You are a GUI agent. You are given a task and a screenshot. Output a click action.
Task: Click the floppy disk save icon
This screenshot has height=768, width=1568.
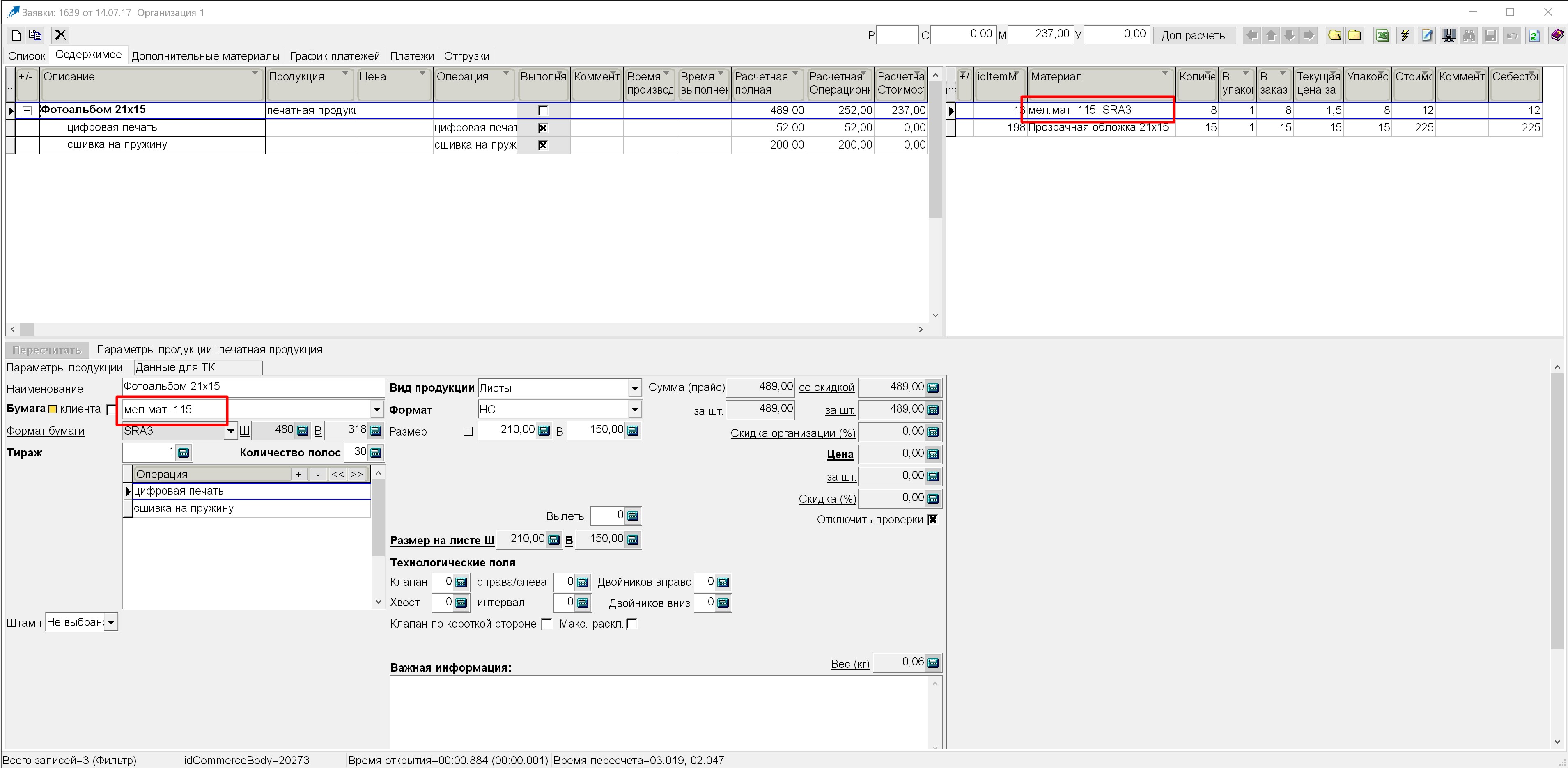[x=1490, y=35]
